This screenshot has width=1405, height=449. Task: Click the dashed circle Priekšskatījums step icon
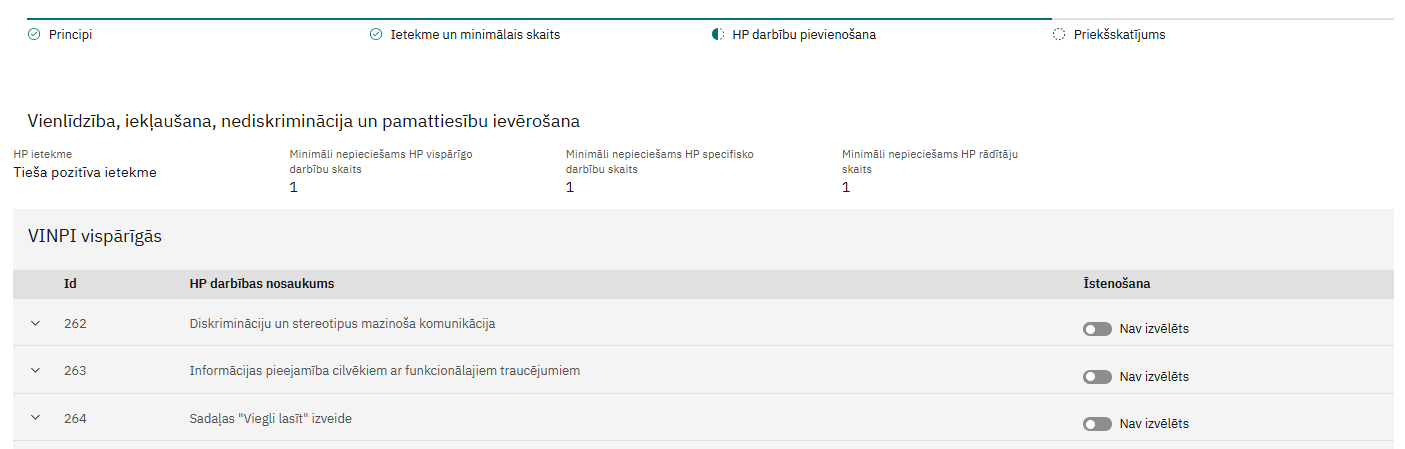pyautogui.click(x=1059, y=34)
